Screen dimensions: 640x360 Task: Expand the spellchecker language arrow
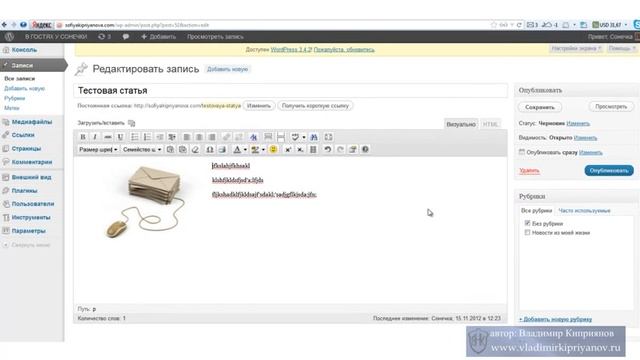coord(304,137)
